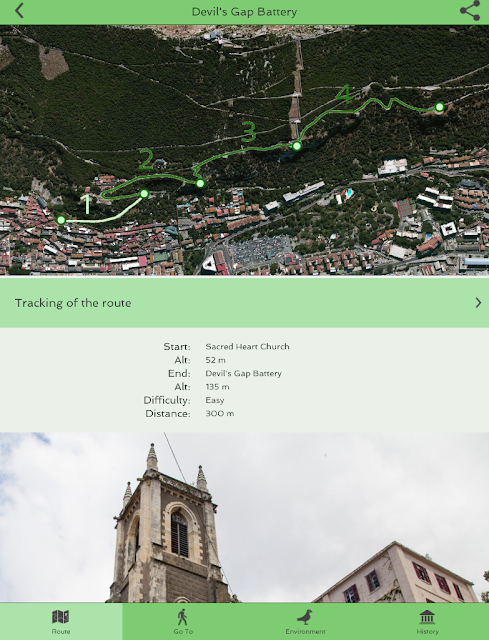This screenshot has height=640, width=489.
Task: Tap the Go To walking person icon
Action: tap(182, 617)
